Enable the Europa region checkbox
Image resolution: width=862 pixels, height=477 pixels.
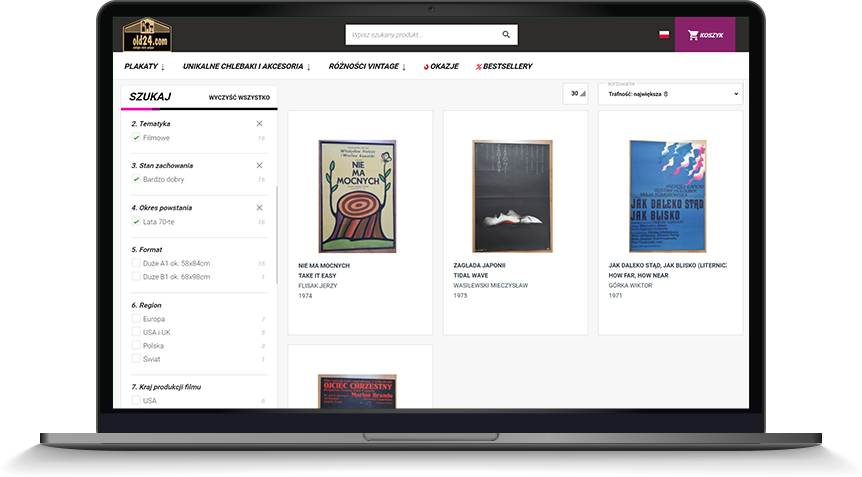[136, 319]
